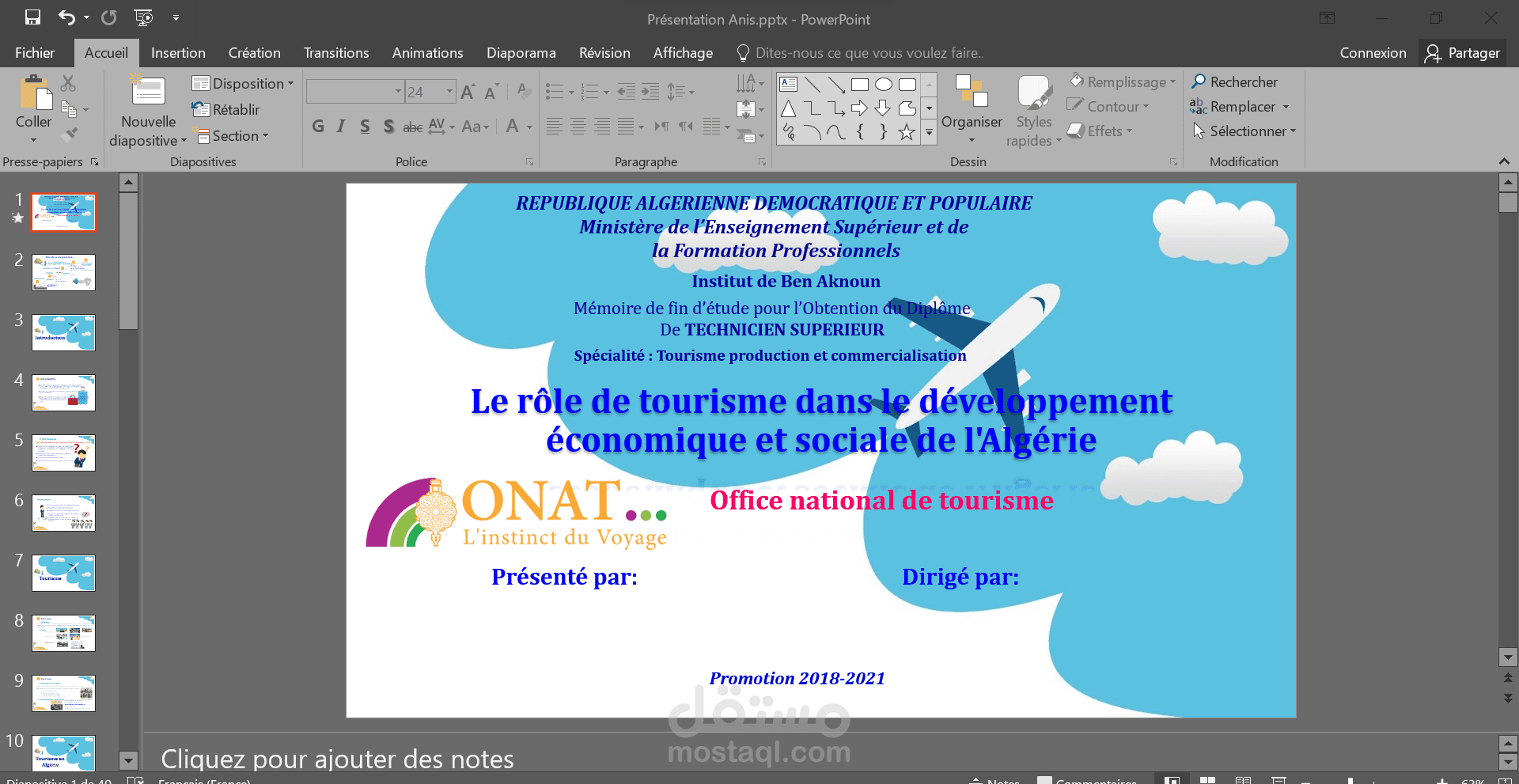Clear all text formatting
The image size is (1519, 784).
coord(523,92)
